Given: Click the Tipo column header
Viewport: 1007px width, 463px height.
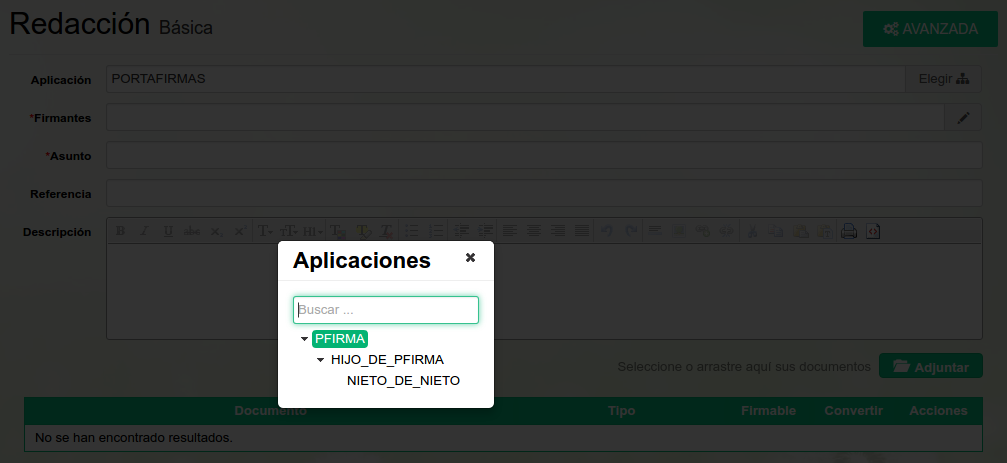Looking at the screenshot, I should coord(622,410).
